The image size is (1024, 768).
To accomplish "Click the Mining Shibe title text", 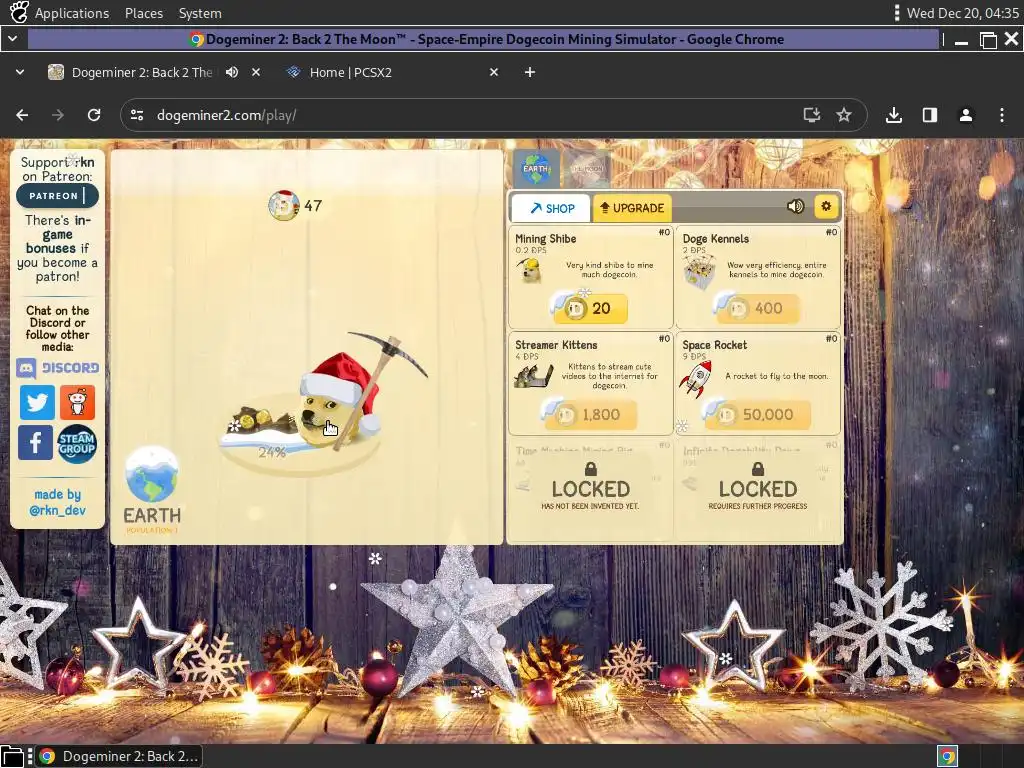I will click(545, 238).
